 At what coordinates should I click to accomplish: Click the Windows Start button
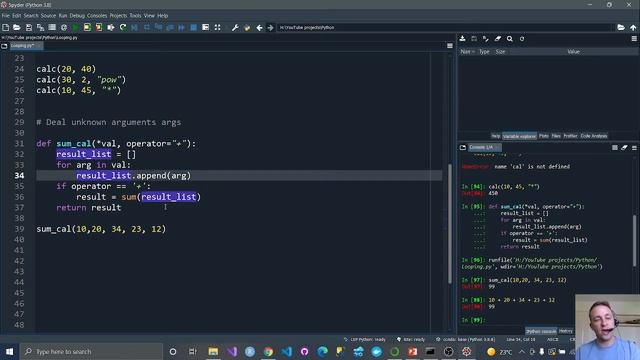coord(9,351)
